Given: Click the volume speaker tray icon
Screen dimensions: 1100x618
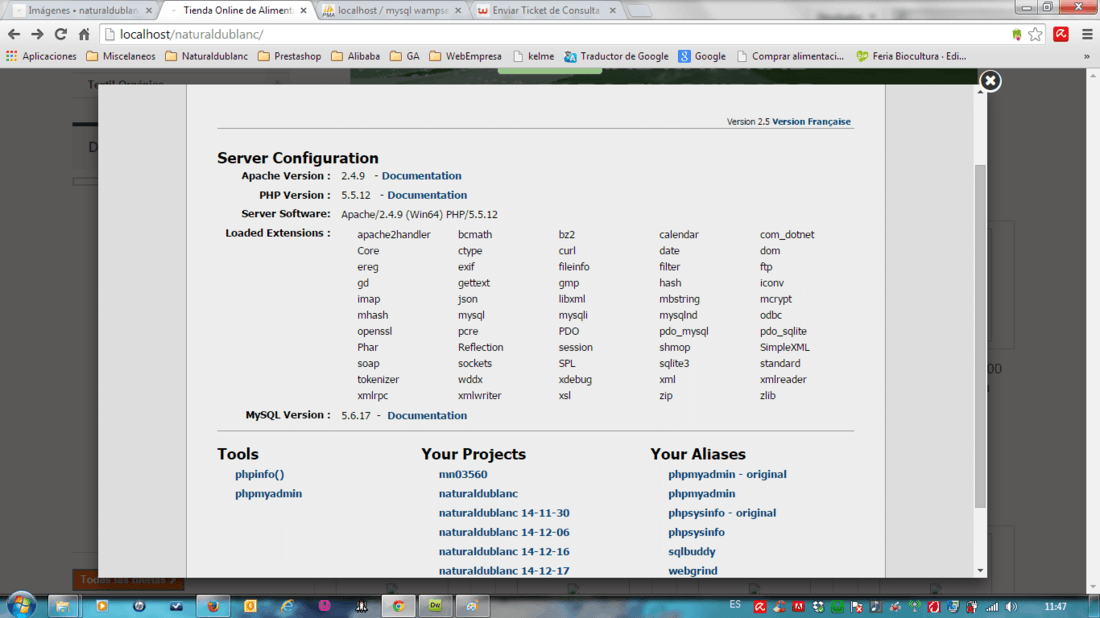Looking at the screenshot, I should (1011, 607).
